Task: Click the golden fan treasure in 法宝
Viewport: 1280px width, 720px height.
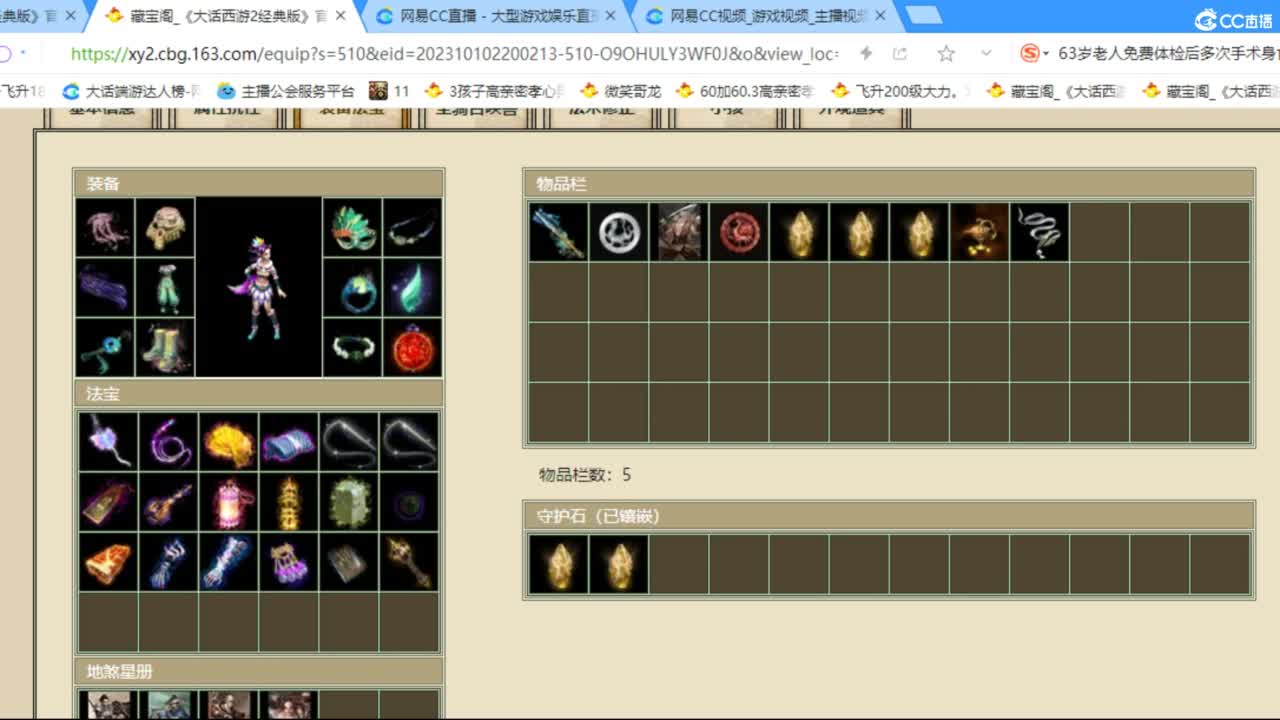Action: (x=228, y=441)
